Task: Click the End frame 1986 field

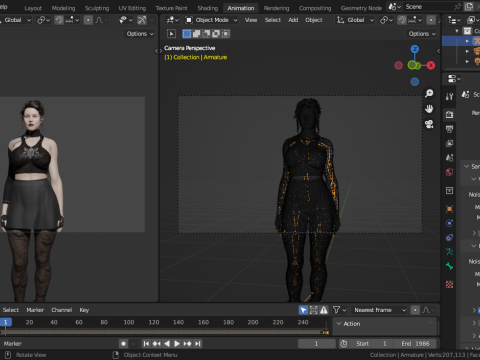Action: [415, 343]
